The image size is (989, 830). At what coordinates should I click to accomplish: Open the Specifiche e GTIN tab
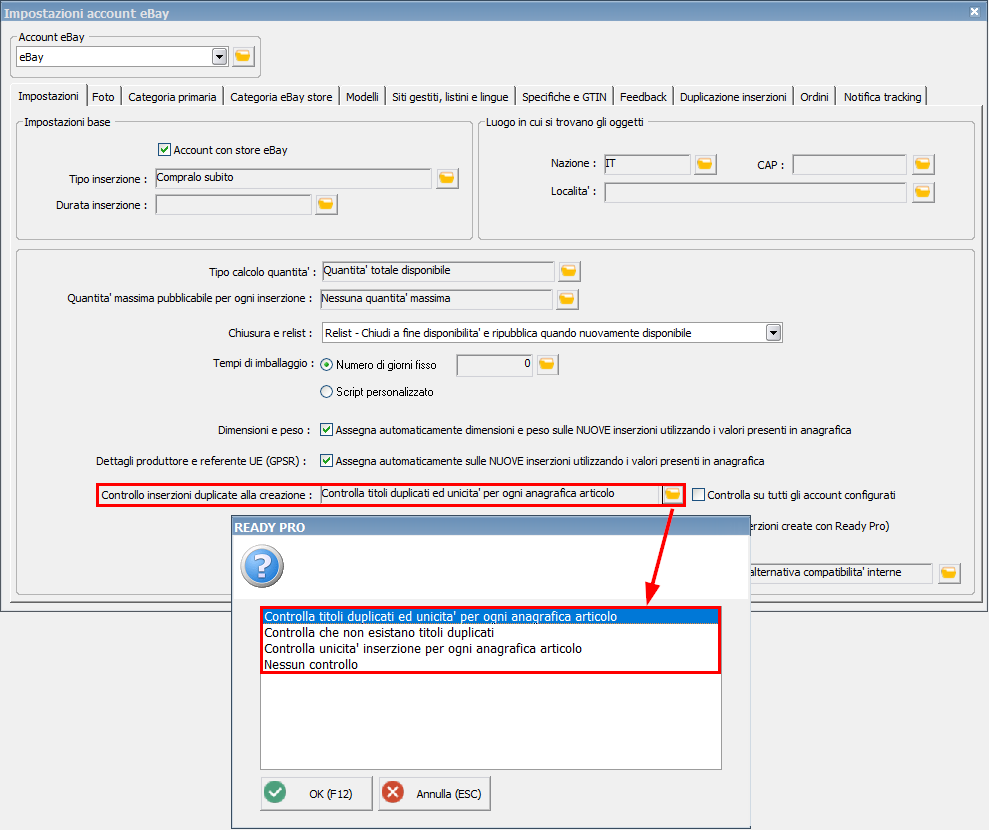pyautogui.click(x=564, y=96)
